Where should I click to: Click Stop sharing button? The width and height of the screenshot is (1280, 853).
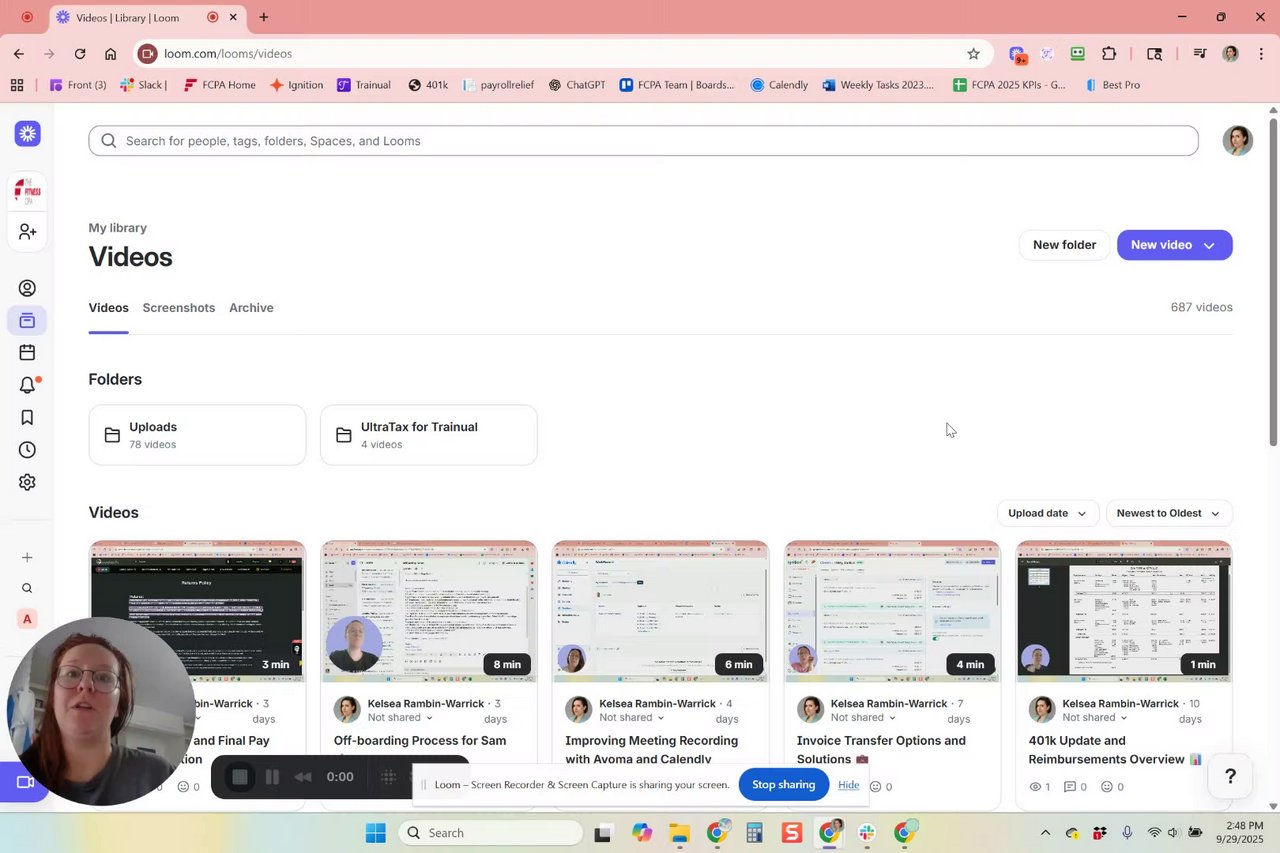pos(783,785)
